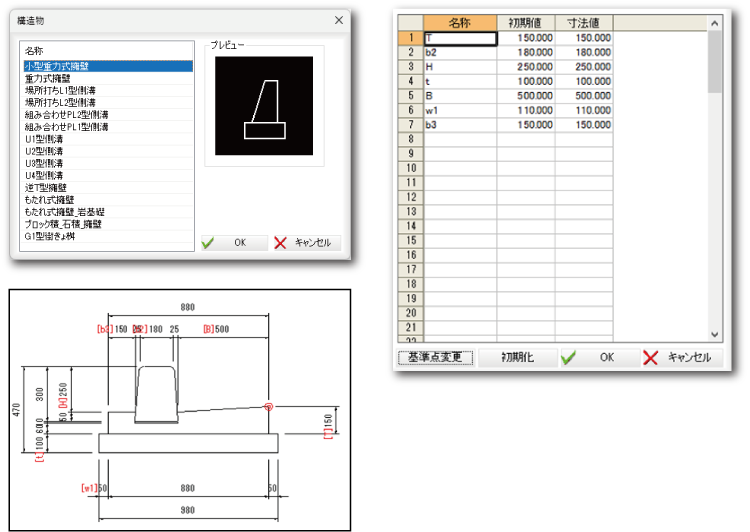Select 逆T型擁壁 from the list

tap(45, 187)
